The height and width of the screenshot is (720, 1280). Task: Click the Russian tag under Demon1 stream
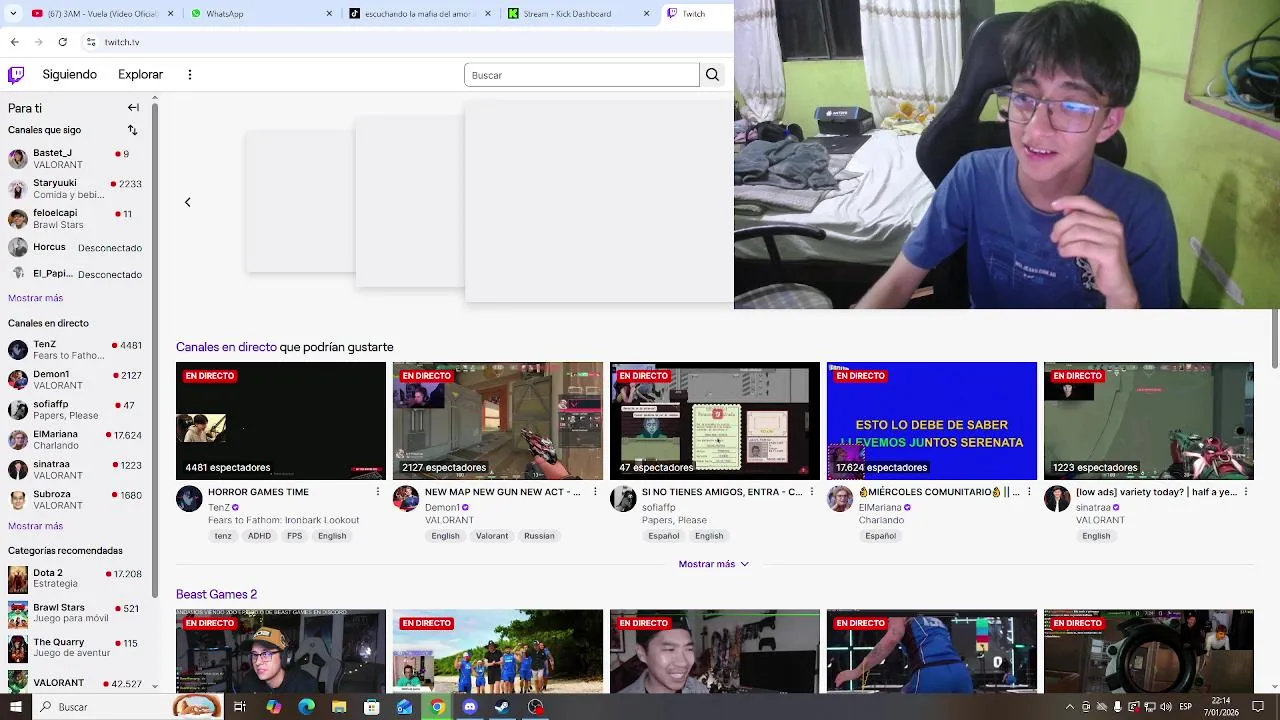(x=539, y=536)
